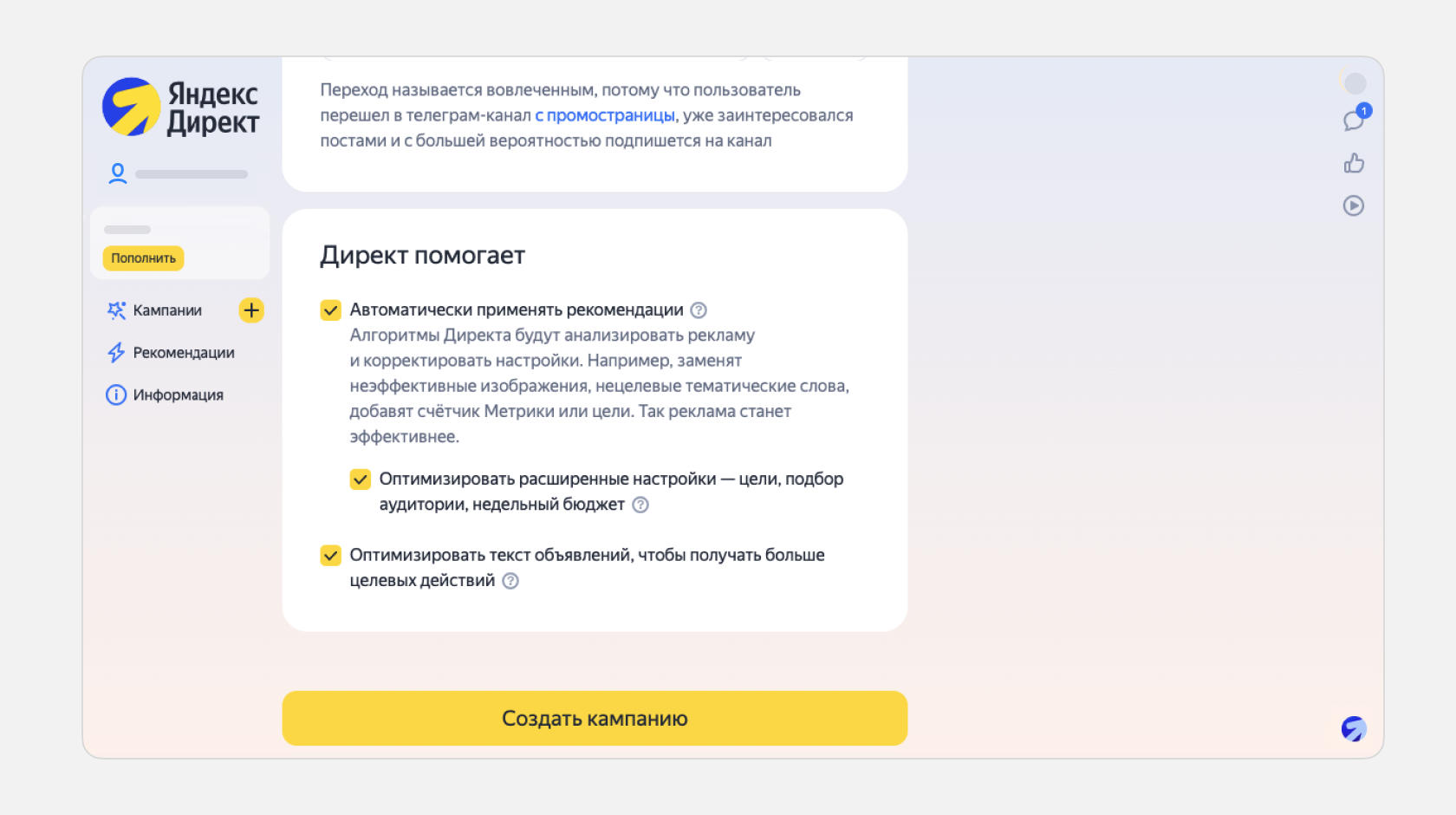The image size is (1456, 815).
Task: Click the info icon next to Информация
Action: (x=115, y=394)
